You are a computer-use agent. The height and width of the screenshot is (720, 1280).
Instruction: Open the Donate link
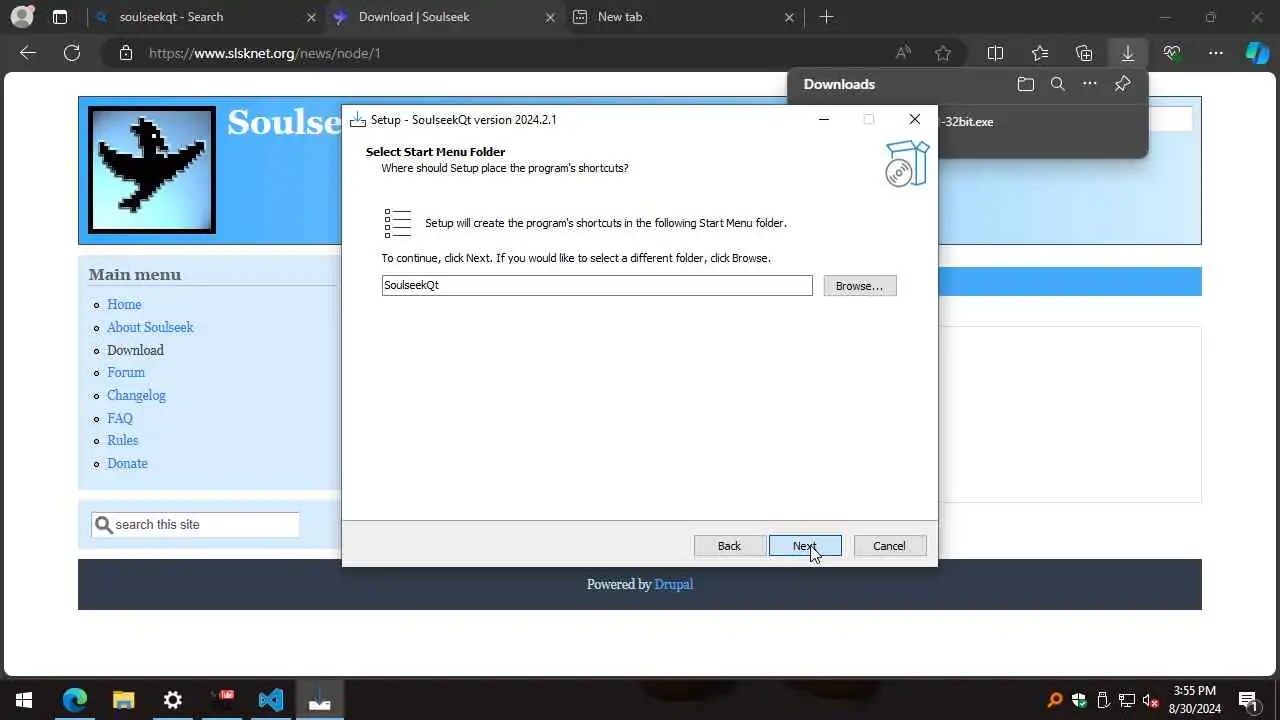127,463
